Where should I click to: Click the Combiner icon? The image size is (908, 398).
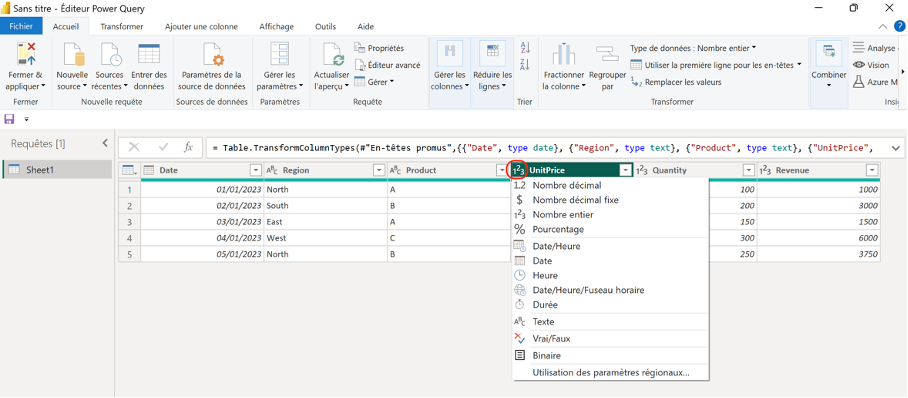coord(829,52)
